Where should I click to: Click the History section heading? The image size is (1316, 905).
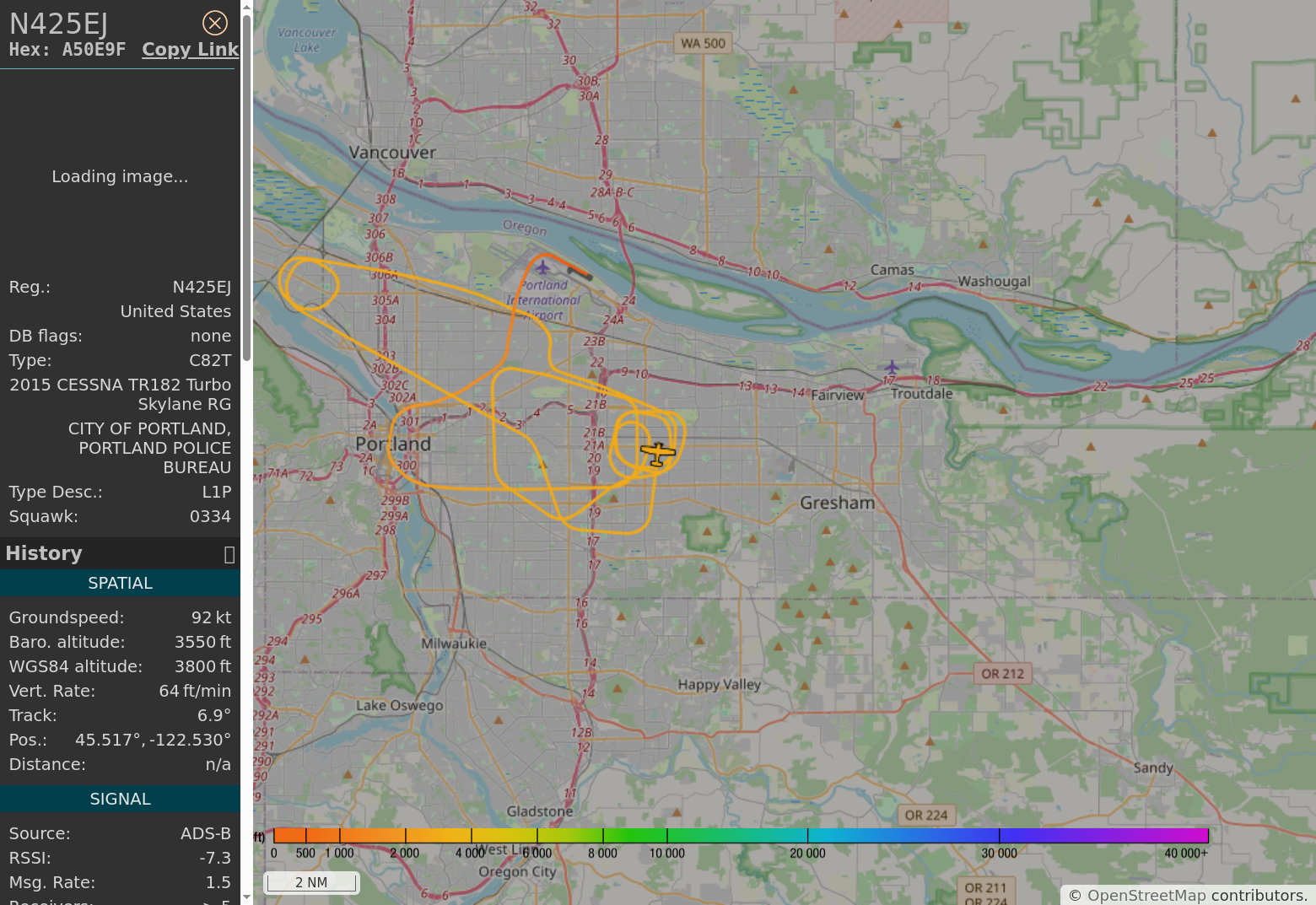[x=44, y=554]
